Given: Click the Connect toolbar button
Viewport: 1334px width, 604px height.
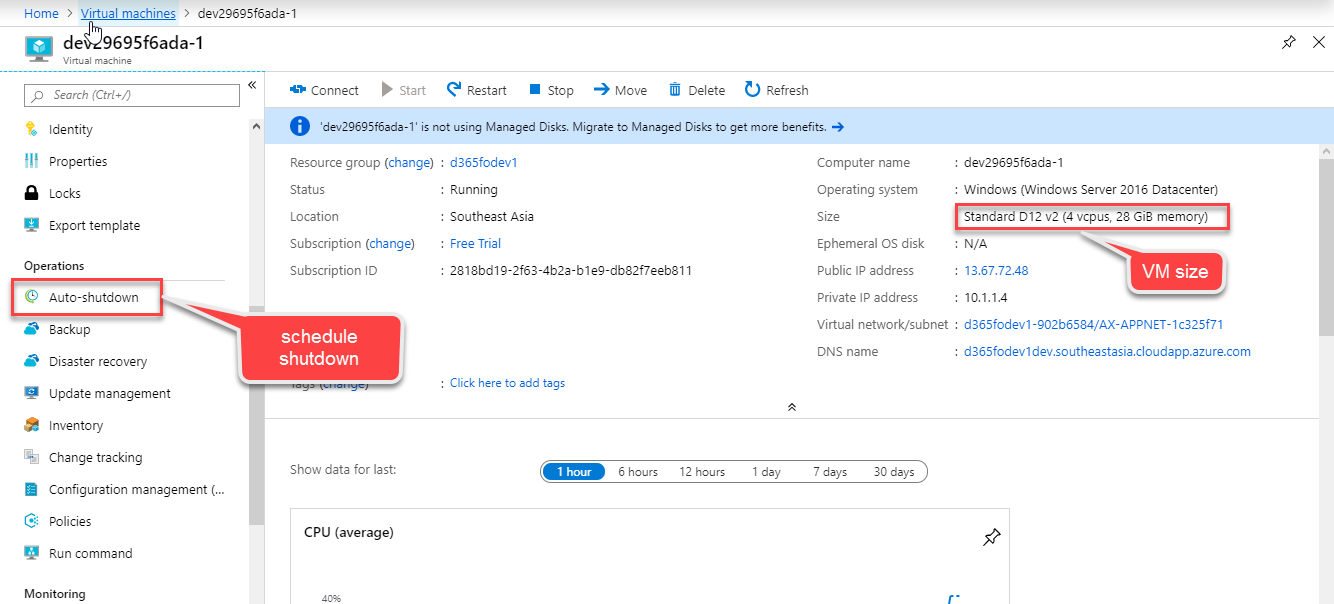Looking at the screenshot, I should pyautogui.click(x=324, y=90).
